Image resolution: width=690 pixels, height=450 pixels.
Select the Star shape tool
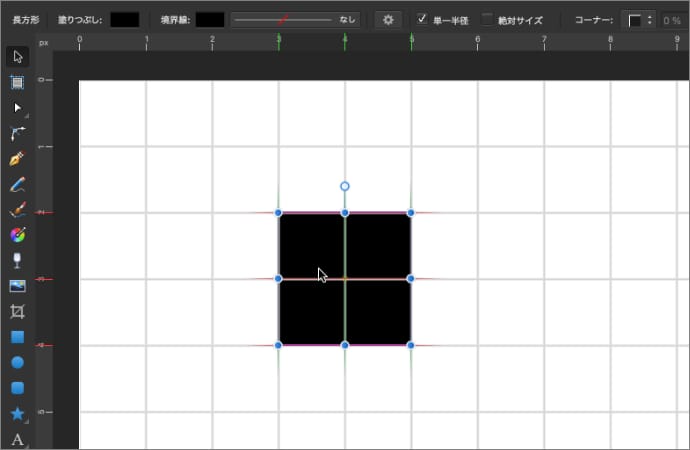tap(17, 413)
